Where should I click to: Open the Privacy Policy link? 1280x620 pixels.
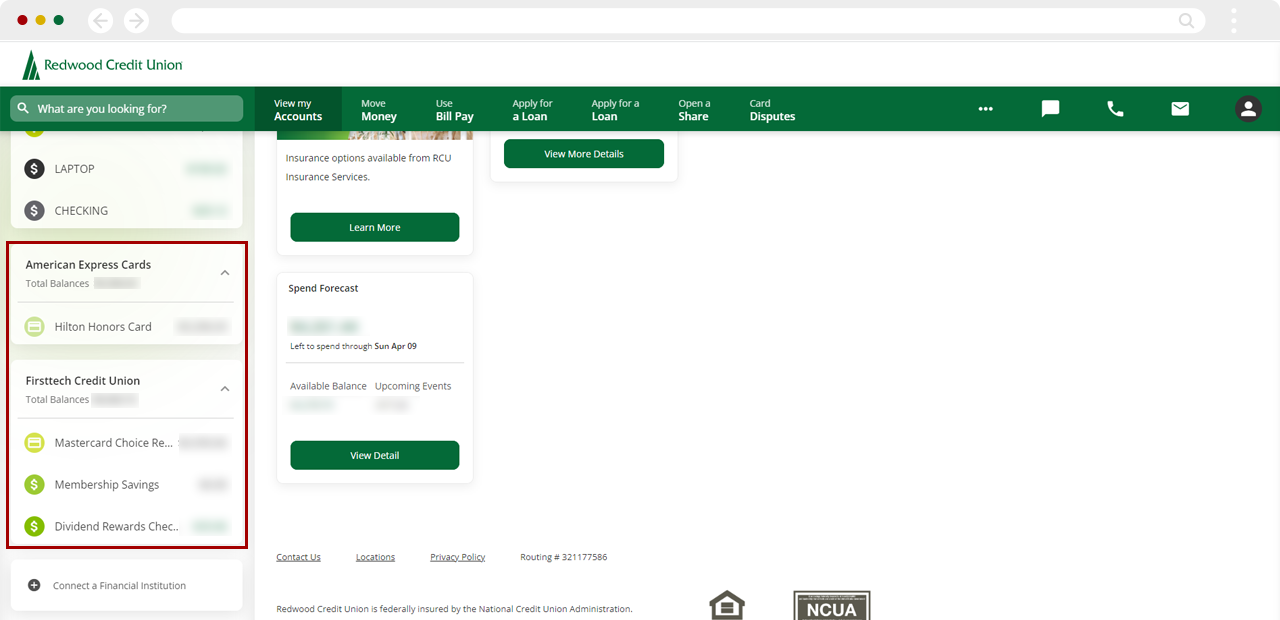(x=458, y=557)
